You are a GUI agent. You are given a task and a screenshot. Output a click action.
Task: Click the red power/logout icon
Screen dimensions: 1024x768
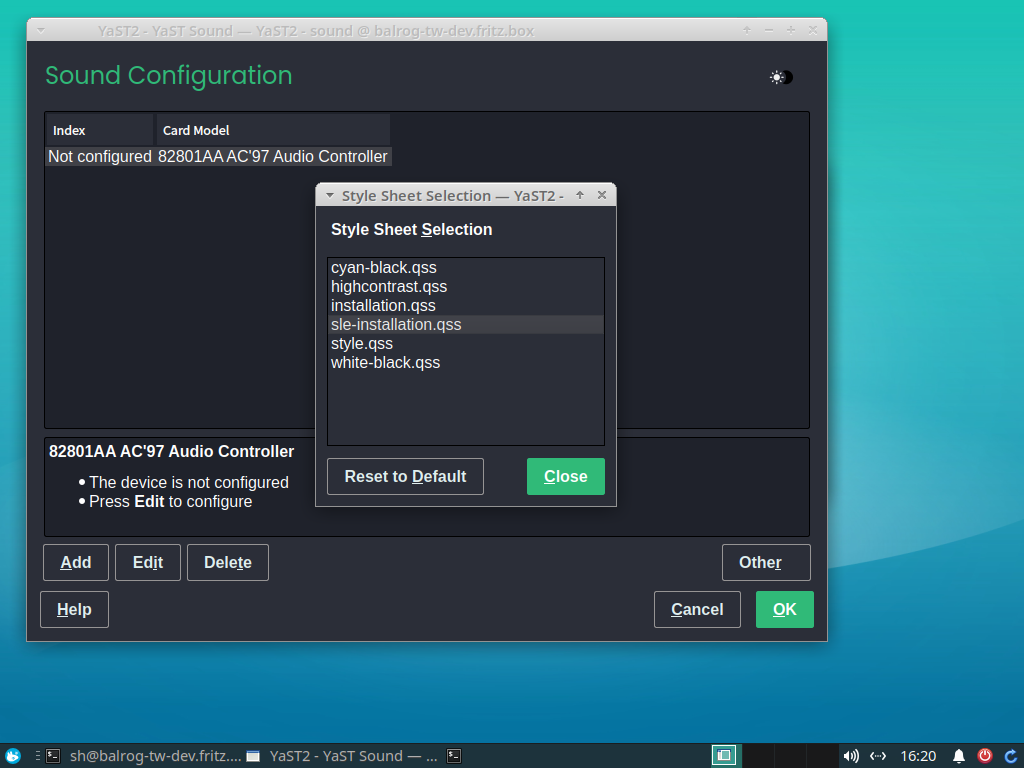tap(985, 756)
